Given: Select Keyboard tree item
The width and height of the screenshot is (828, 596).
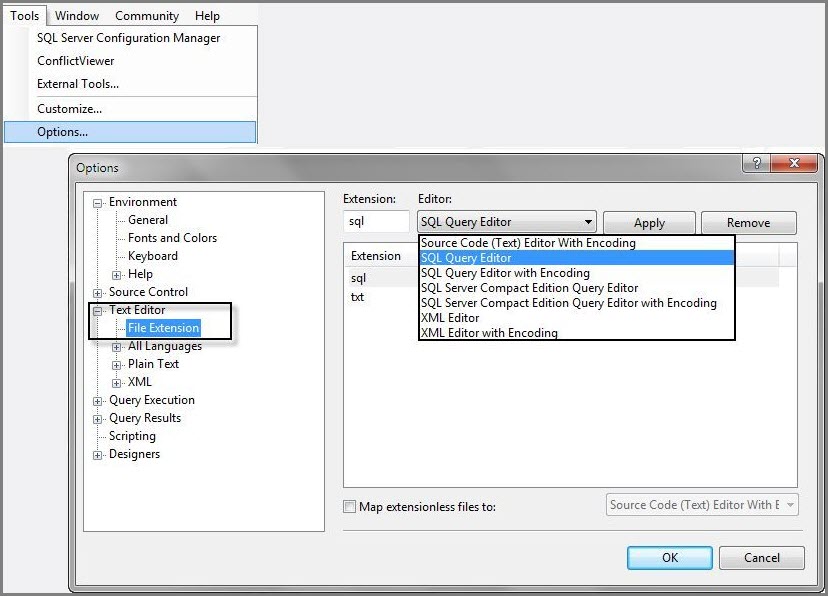Looking at the screenshot, I should [x=153, y=256].
